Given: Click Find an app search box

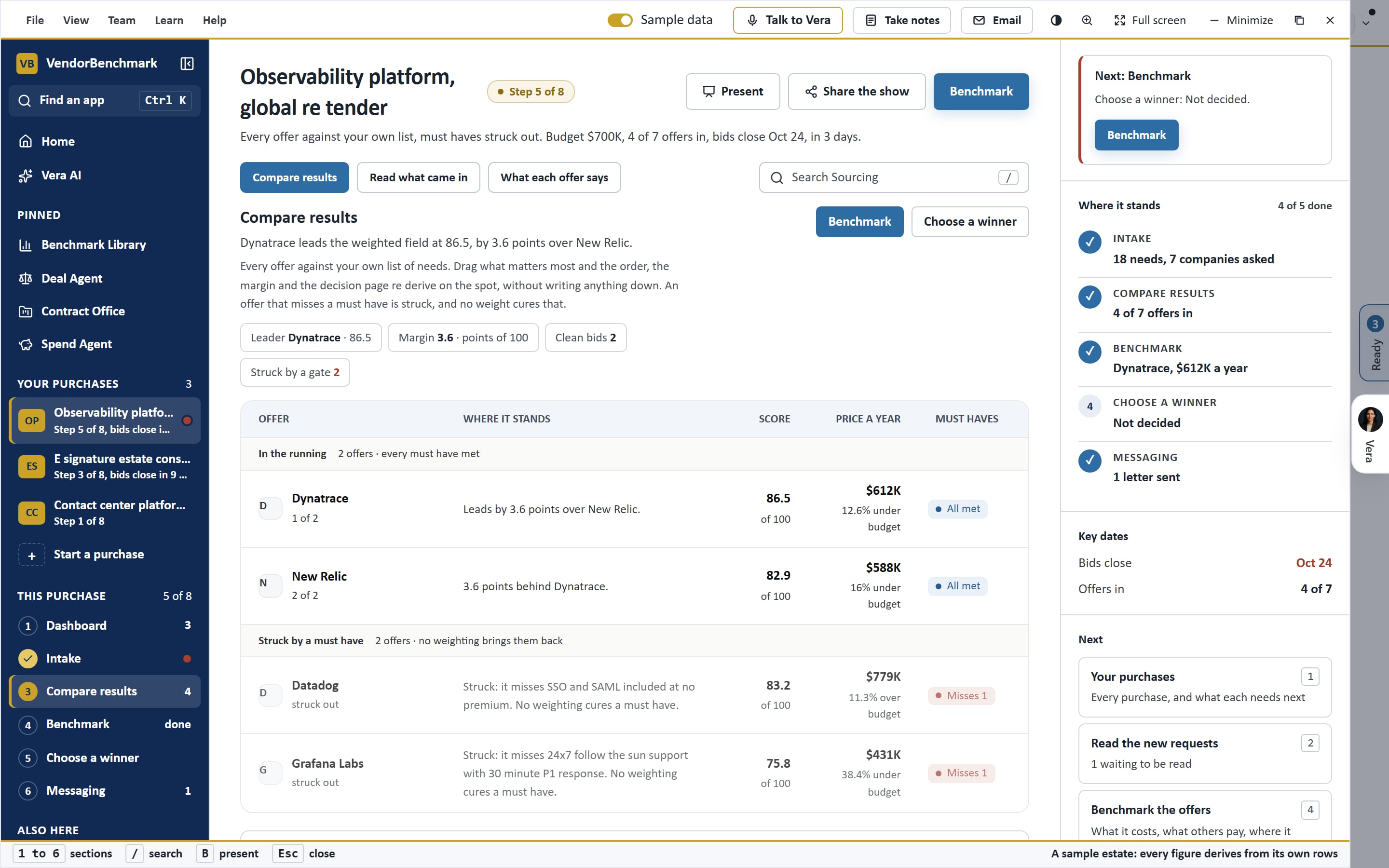Looking at the screenshot, I should click(105, 100).
